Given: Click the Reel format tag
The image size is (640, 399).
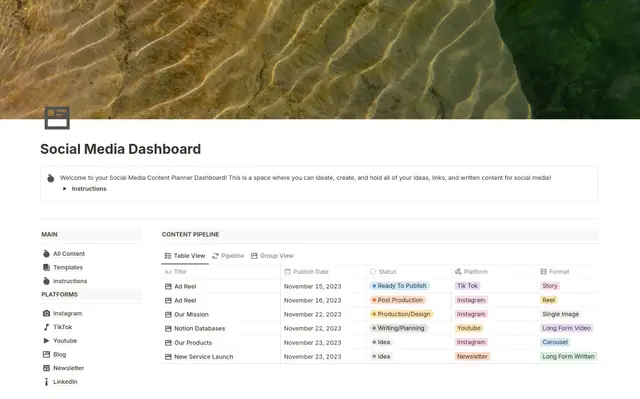Looking at the screenshot, I should point(549,300).
